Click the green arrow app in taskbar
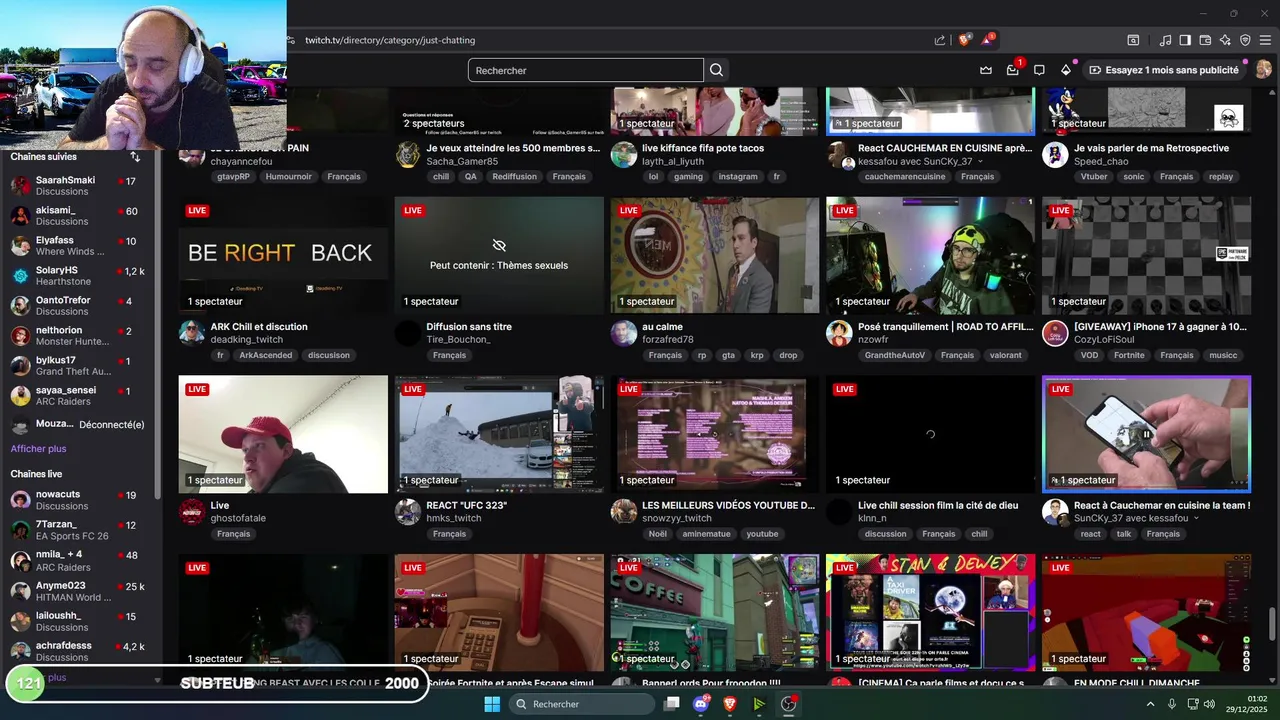1280x720 pixels. [759, 704]
